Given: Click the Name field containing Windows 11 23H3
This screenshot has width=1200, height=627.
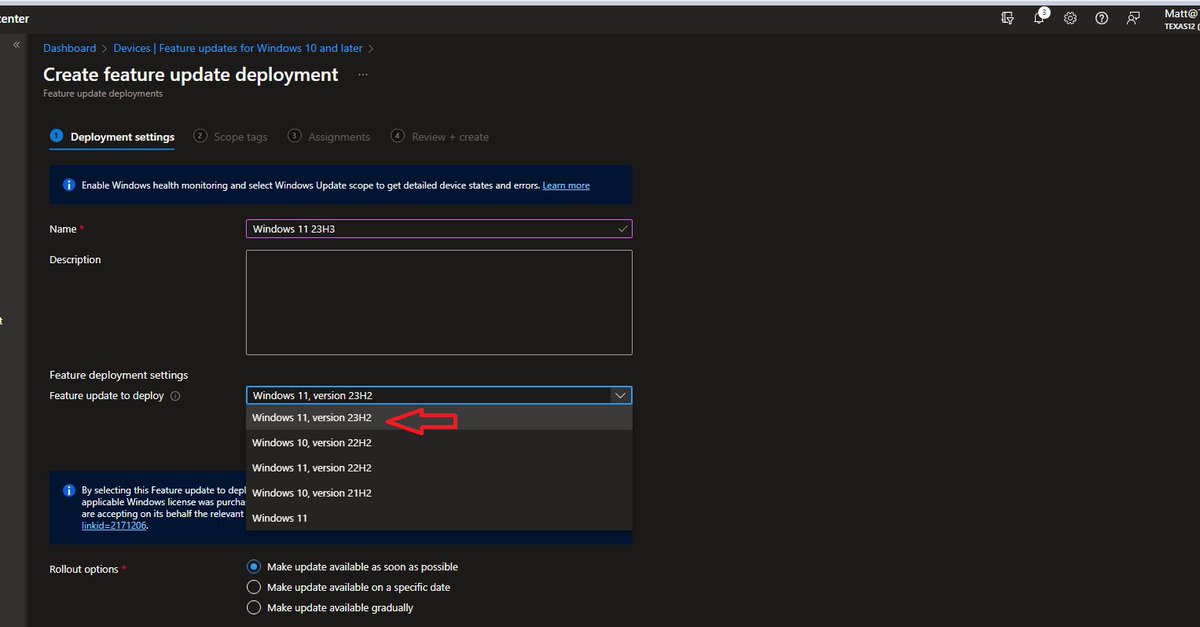Looking at the screenshot, I should click(x=439, y=229).
